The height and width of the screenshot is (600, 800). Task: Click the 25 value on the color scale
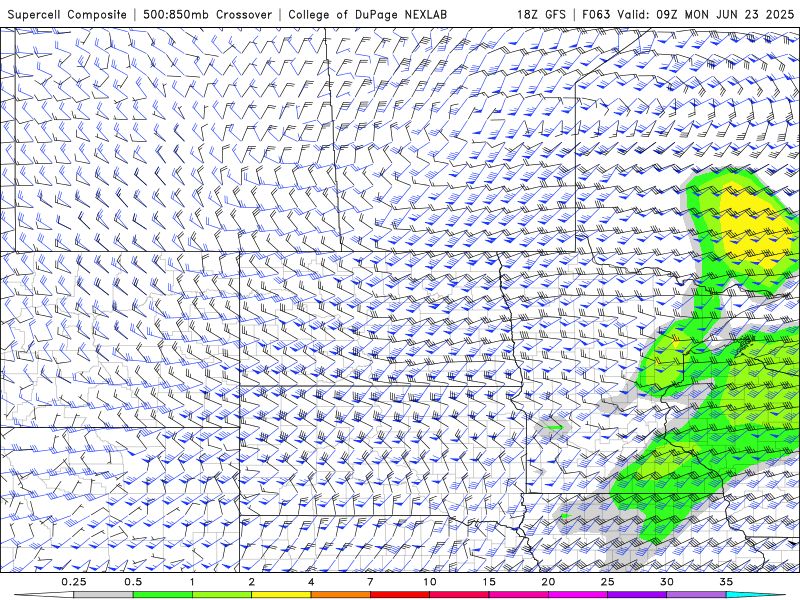(x=607, y=582)
